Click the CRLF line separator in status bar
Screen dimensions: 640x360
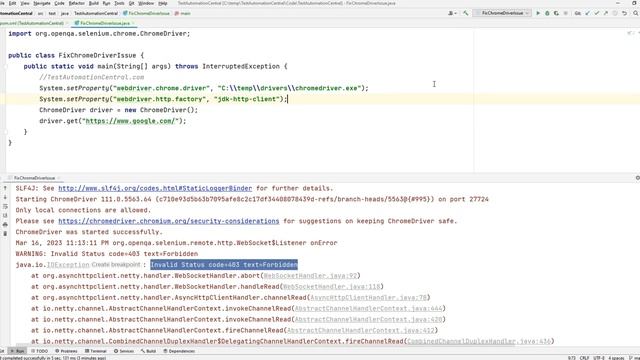584,358
